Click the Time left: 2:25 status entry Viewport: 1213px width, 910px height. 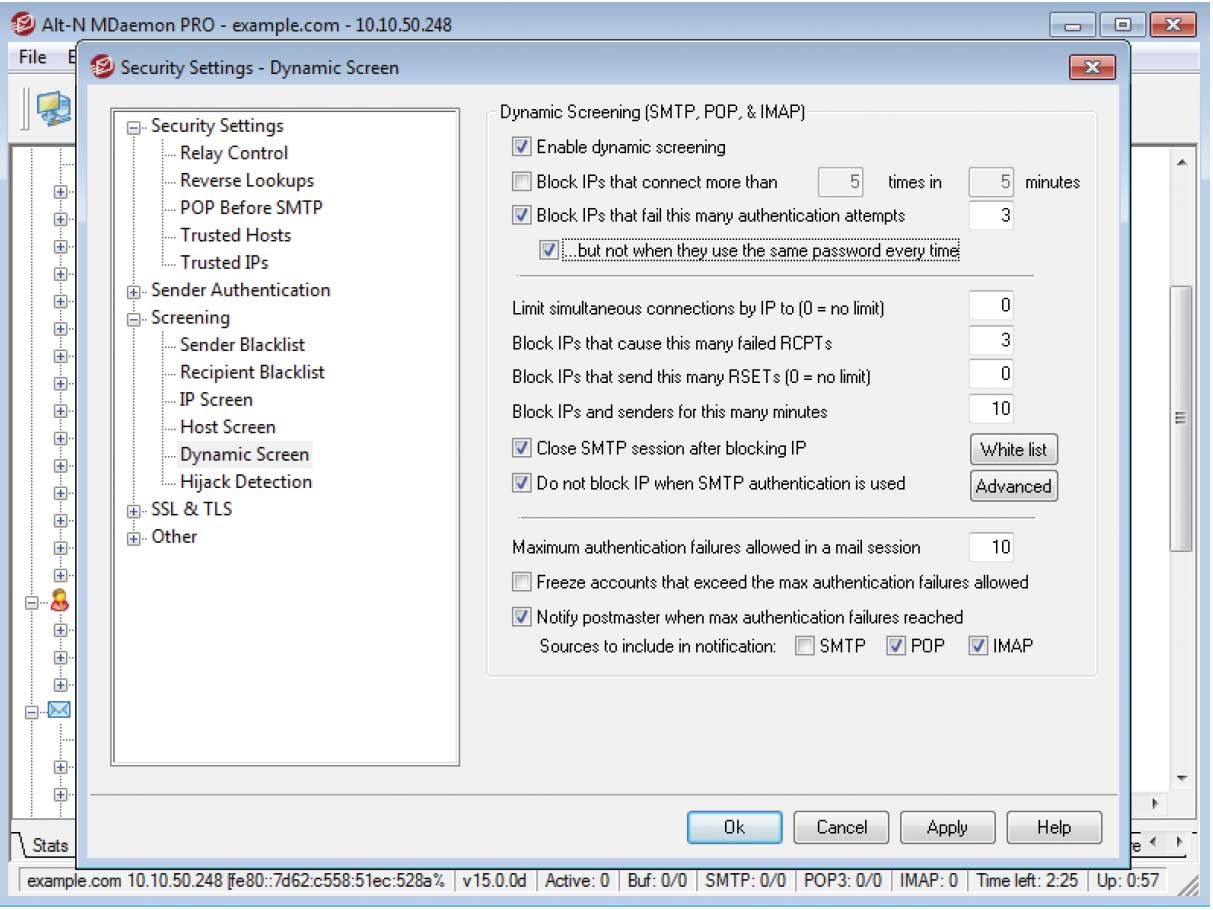pos(1027,881)
